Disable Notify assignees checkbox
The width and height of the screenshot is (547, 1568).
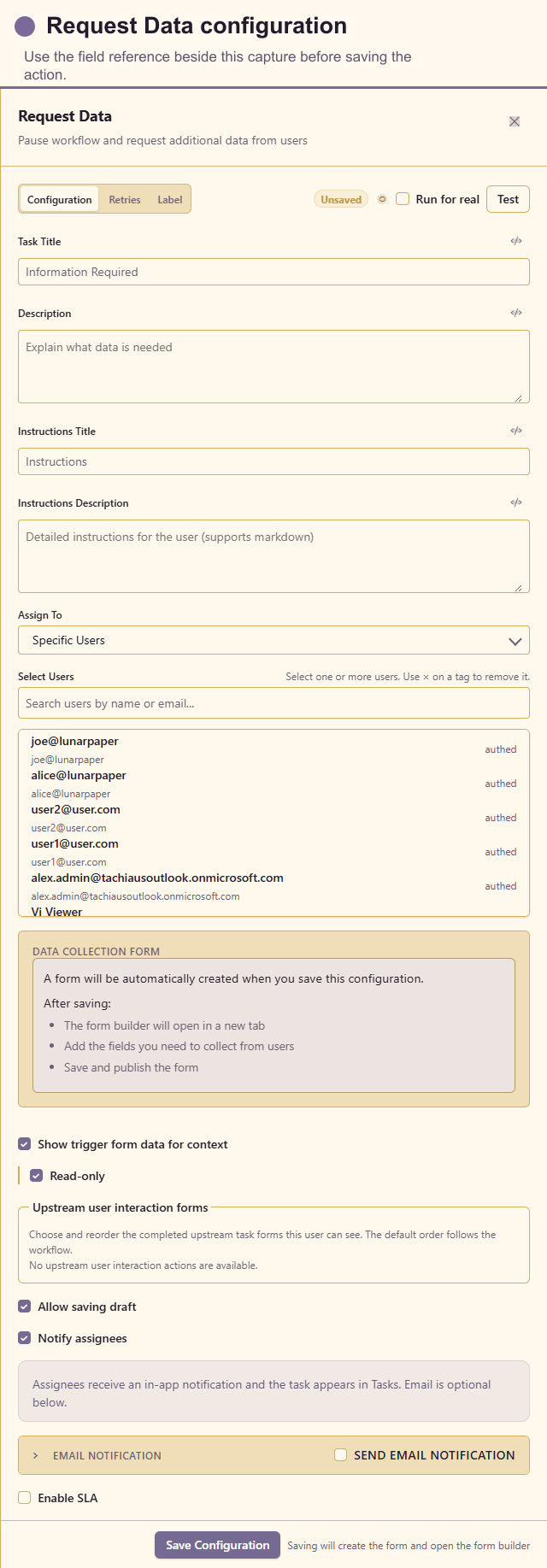tap(25, 1338)
